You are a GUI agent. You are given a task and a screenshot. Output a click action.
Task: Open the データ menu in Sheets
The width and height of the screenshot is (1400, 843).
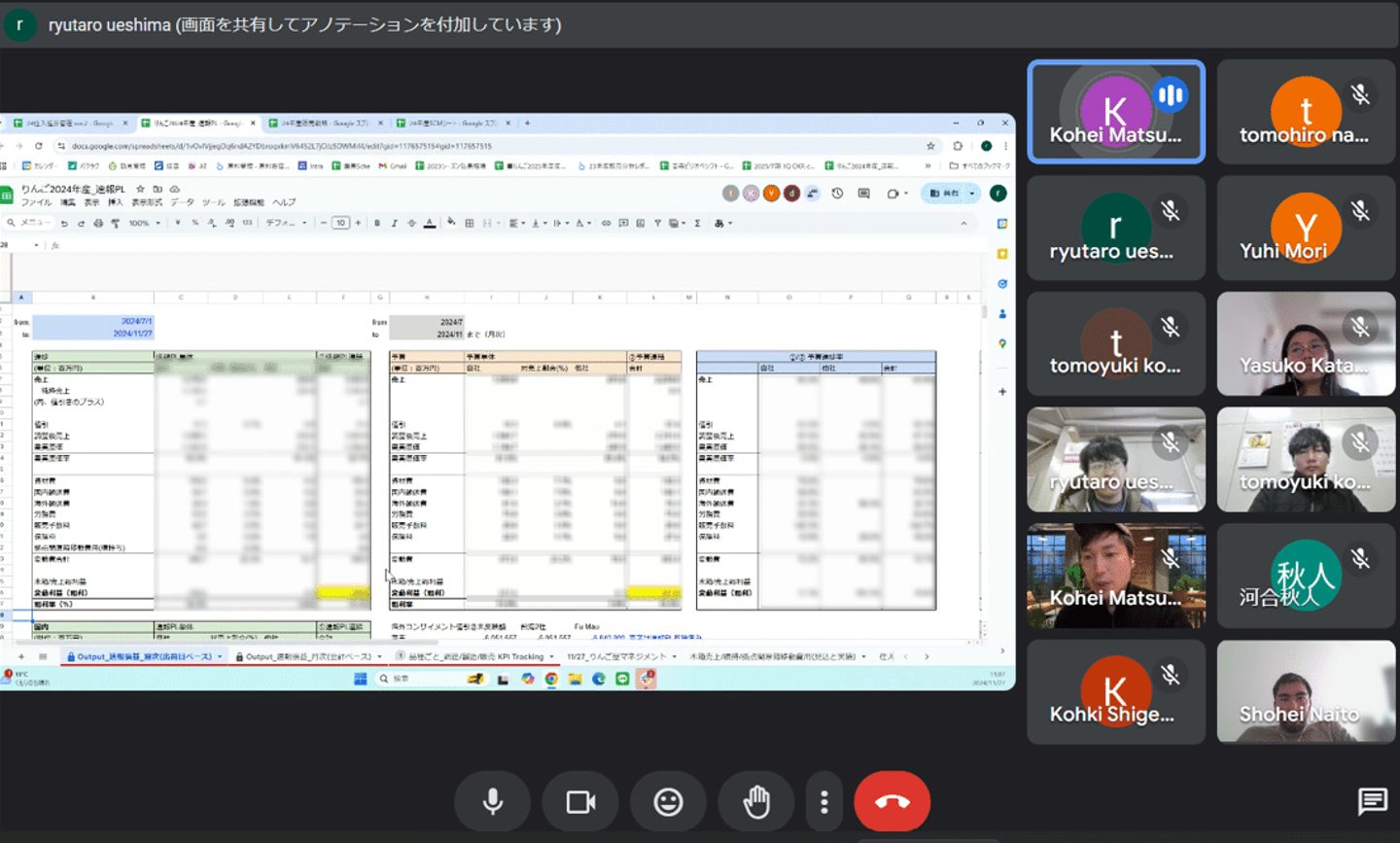(x=183, y=202)
